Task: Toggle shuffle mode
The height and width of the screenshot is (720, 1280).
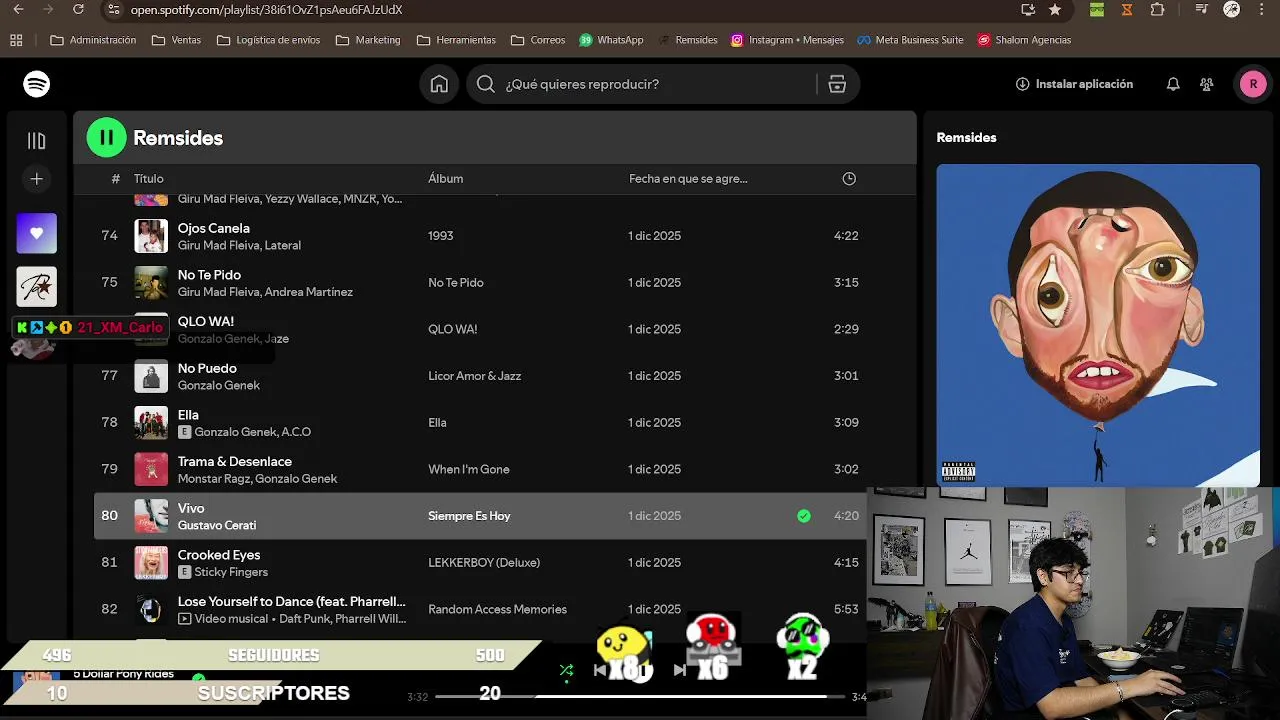Action: pyautogui.click(x=566, y=670)
